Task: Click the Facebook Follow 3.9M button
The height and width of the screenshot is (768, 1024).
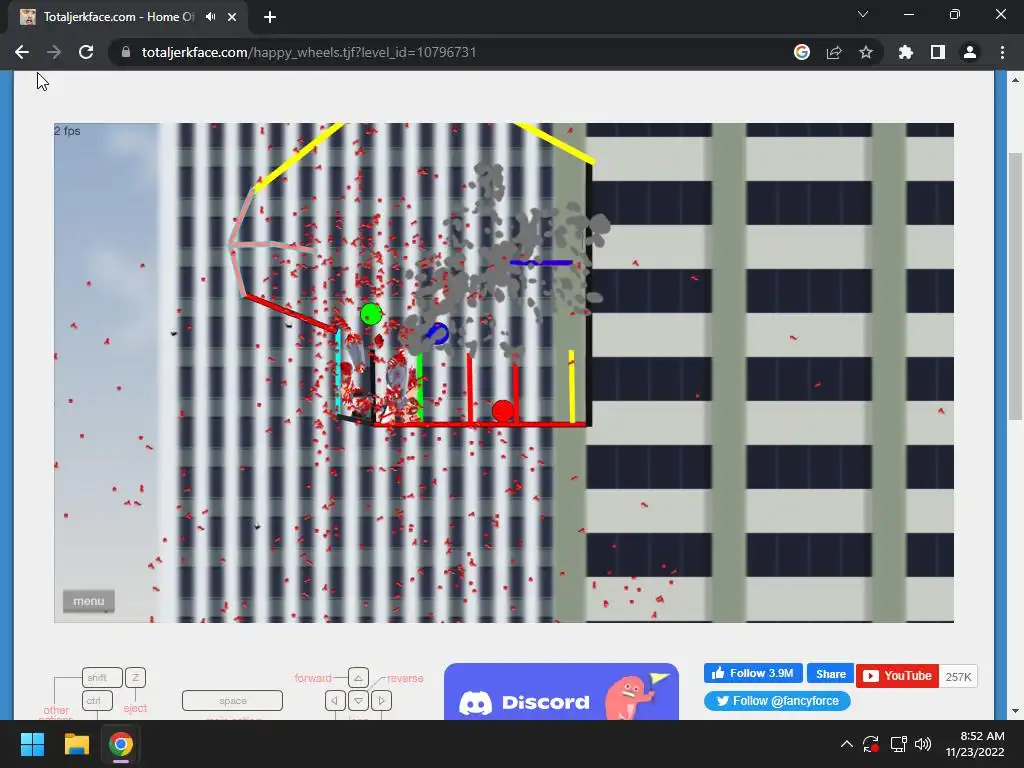Action: click(x=753, y=673)
